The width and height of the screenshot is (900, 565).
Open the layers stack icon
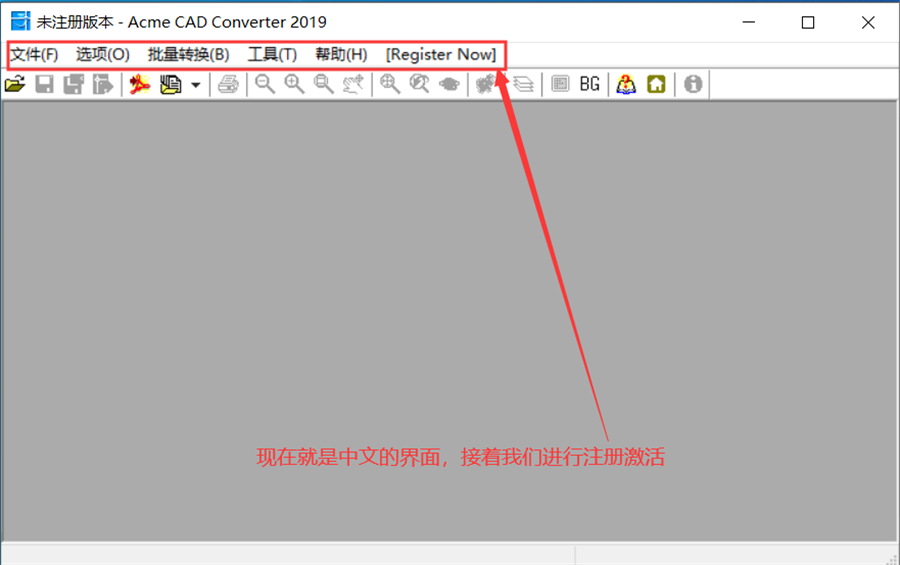pos(523,84)
